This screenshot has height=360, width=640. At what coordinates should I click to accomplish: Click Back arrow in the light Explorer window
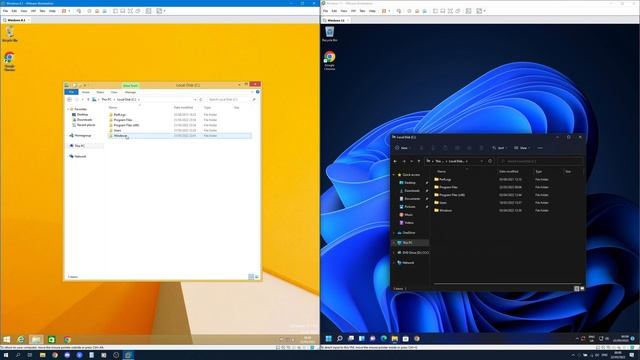click(69, 99)
